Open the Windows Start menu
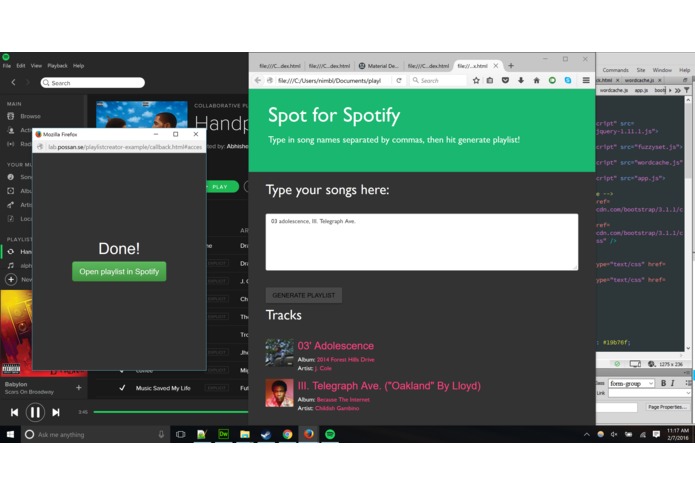 pyautogui.click(x=10, y=435)
